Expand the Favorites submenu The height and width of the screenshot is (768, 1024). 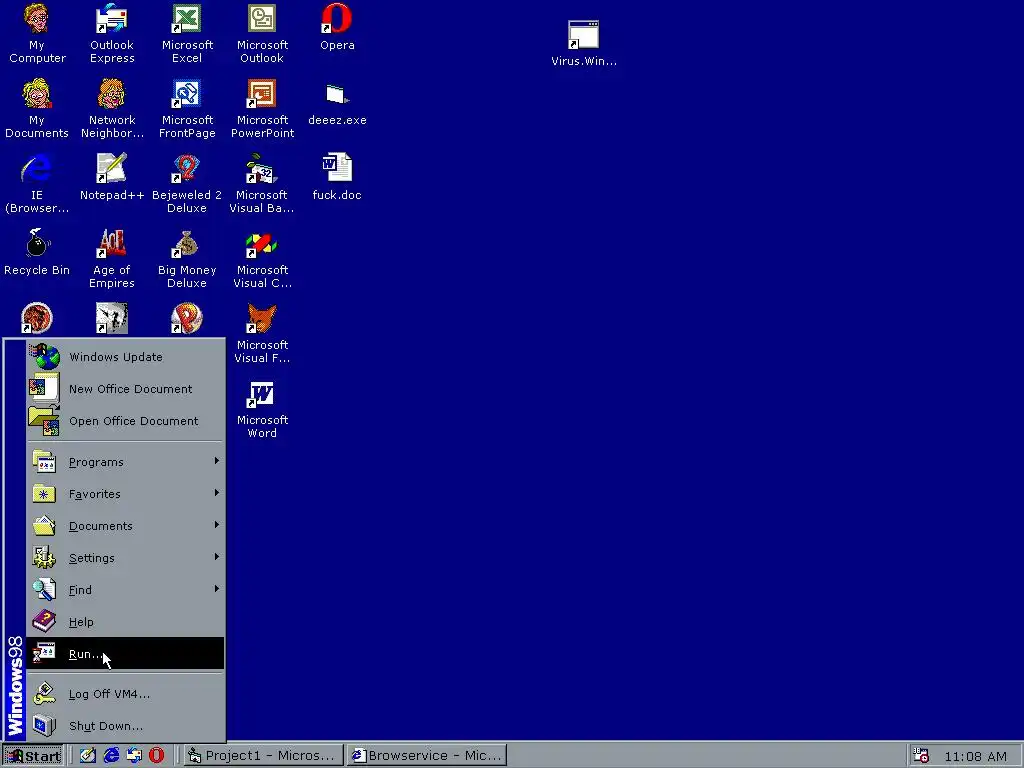pos(125,494)
